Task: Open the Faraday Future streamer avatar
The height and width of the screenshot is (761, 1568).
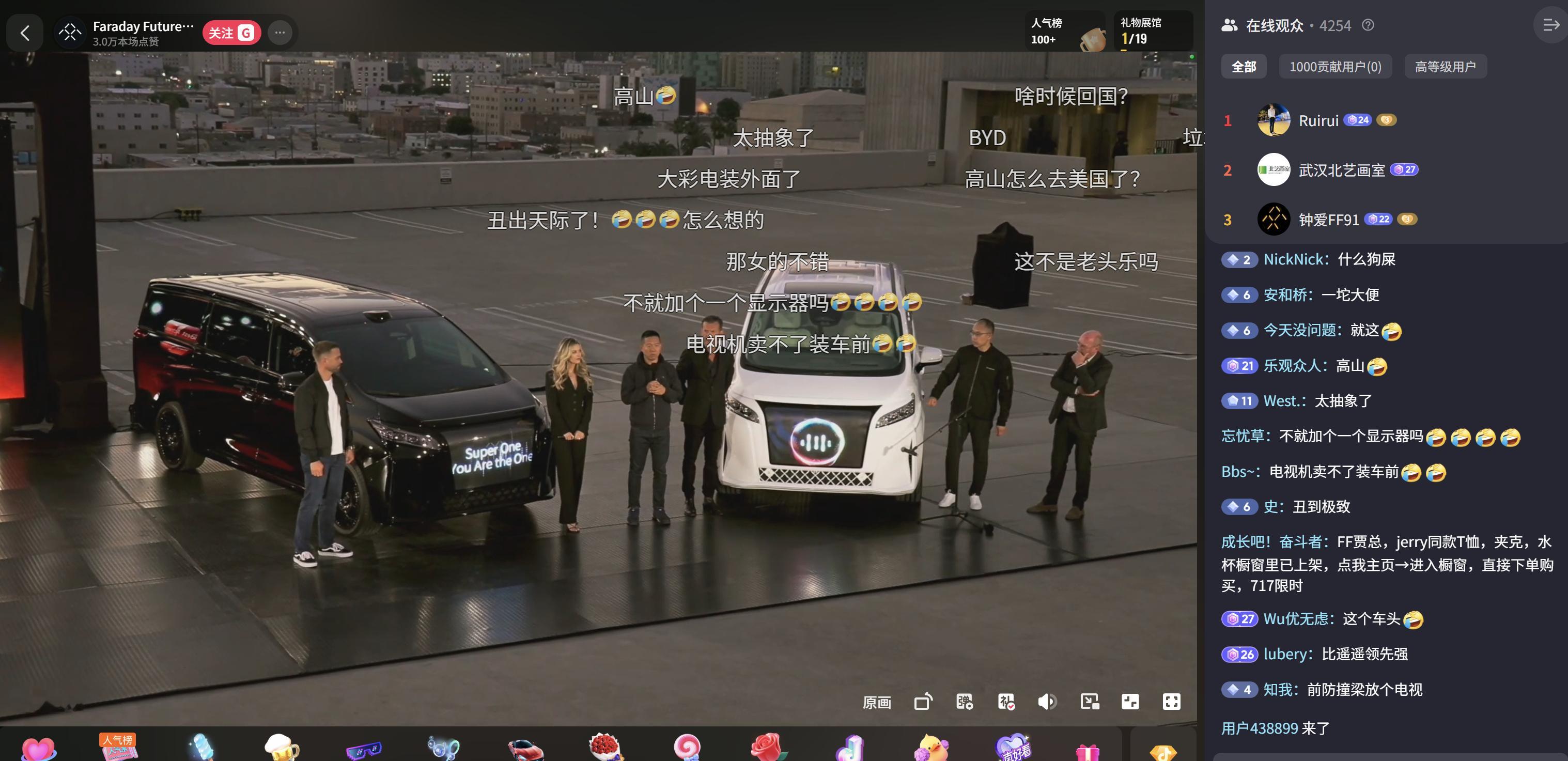Action: point(70,32)
